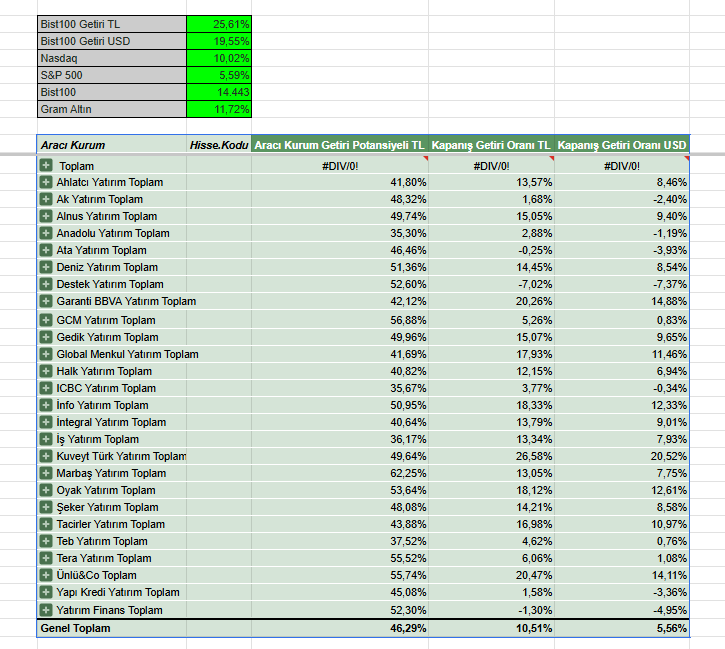Viewport: 725px width, 649px height.
Task: Expand Ünlü&Co Toplam group
Action: [x=46, y=575]
